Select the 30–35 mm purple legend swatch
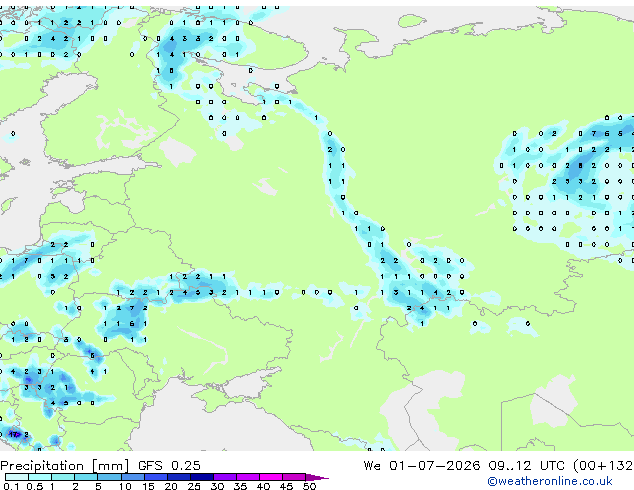Viewport: 634px width, 490px height. pyautogui.click(x=225, y=477)
